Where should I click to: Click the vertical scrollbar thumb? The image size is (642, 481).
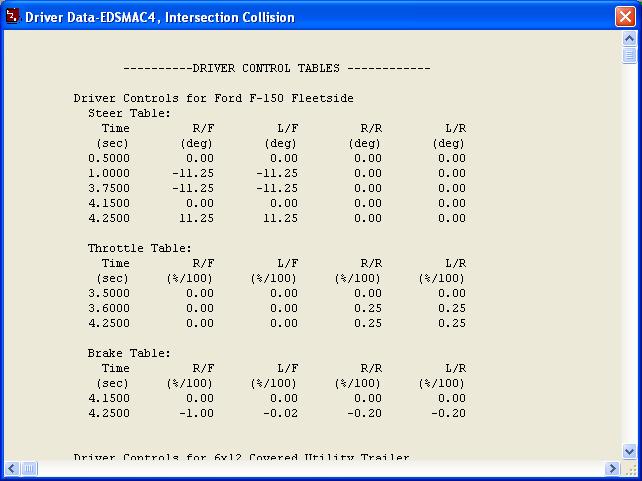629,56
